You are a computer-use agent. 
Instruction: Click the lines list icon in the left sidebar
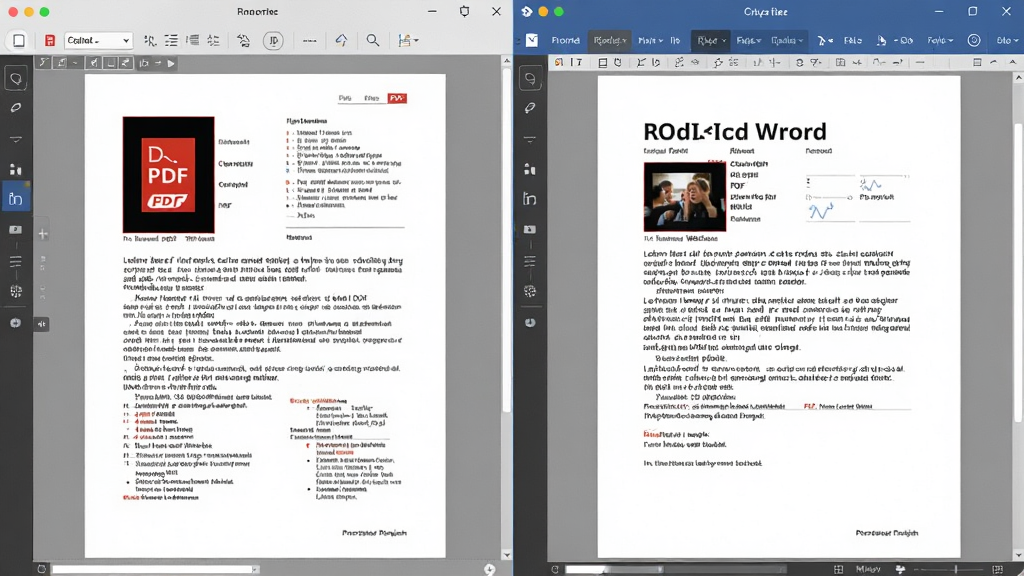pyautogui.click(x=16, y=262)
